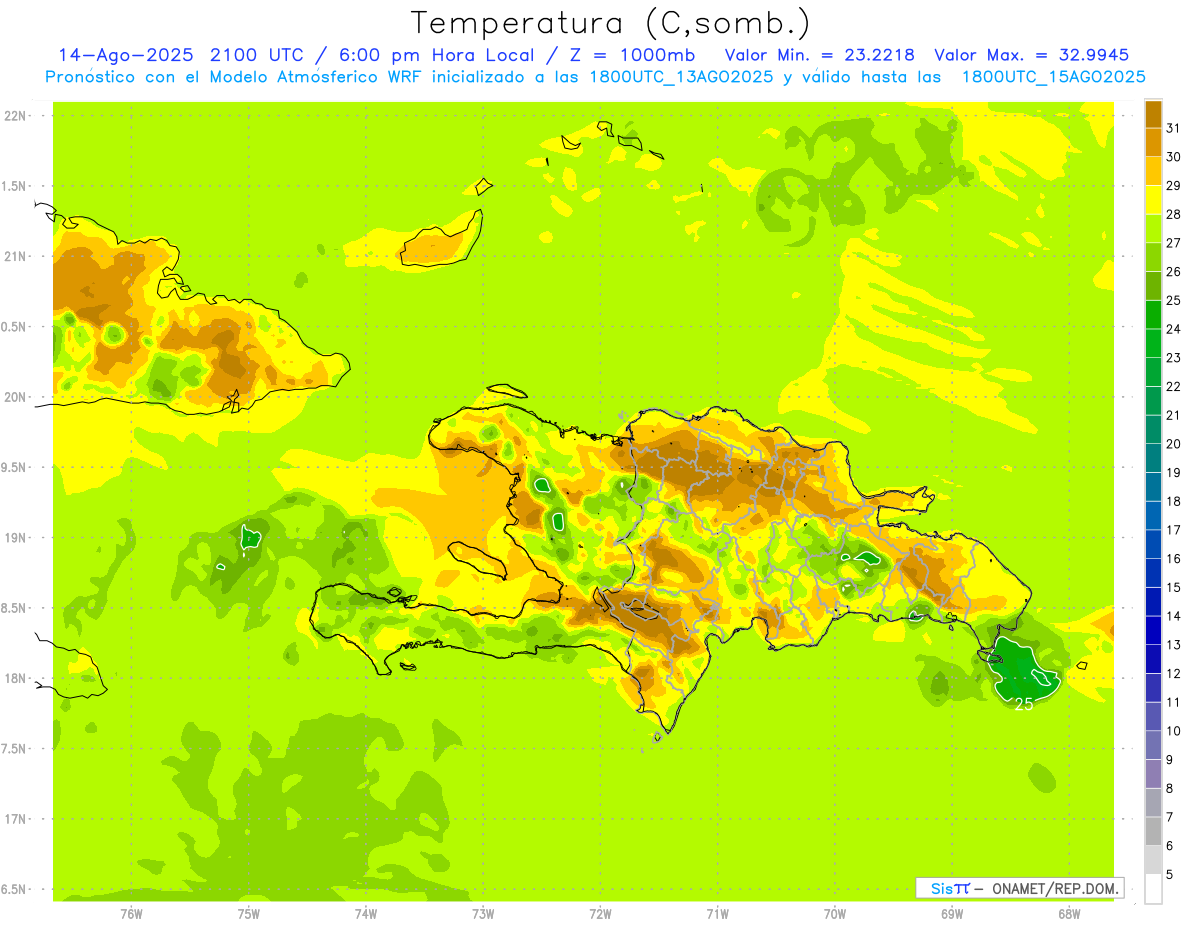Screen dimensions: 1200x927
Task: Pick the dark brown legend band above 31
Action: tap(1153, 114)
